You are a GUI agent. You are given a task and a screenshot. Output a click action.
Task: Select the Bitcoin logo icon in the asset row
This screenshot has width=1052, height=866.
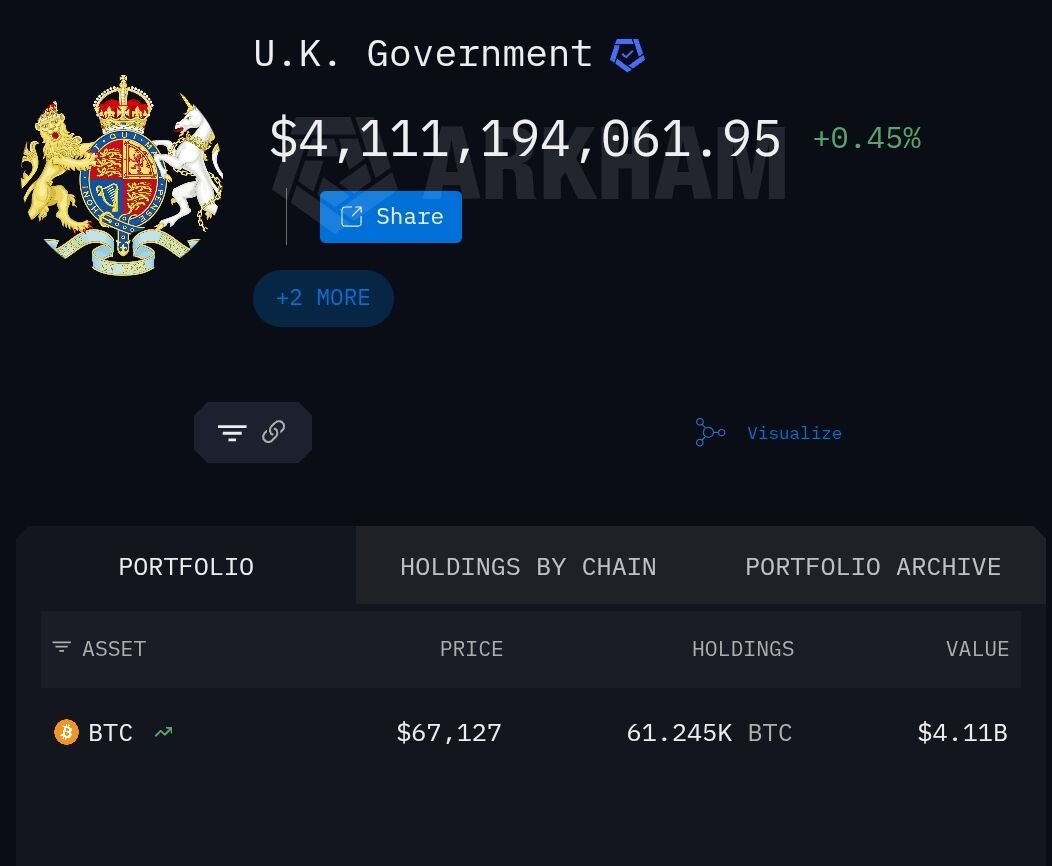pyautogui.click(x=66, y=732)
